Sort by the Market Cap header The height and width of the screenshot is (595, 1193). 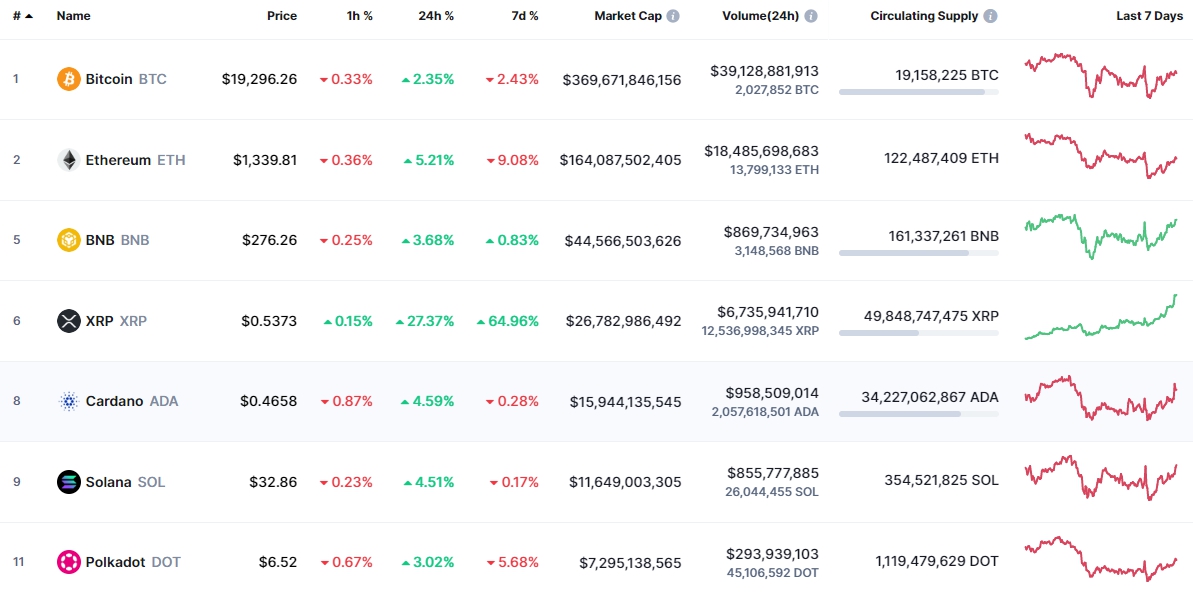pyautogui.click(x=628, y=16)
